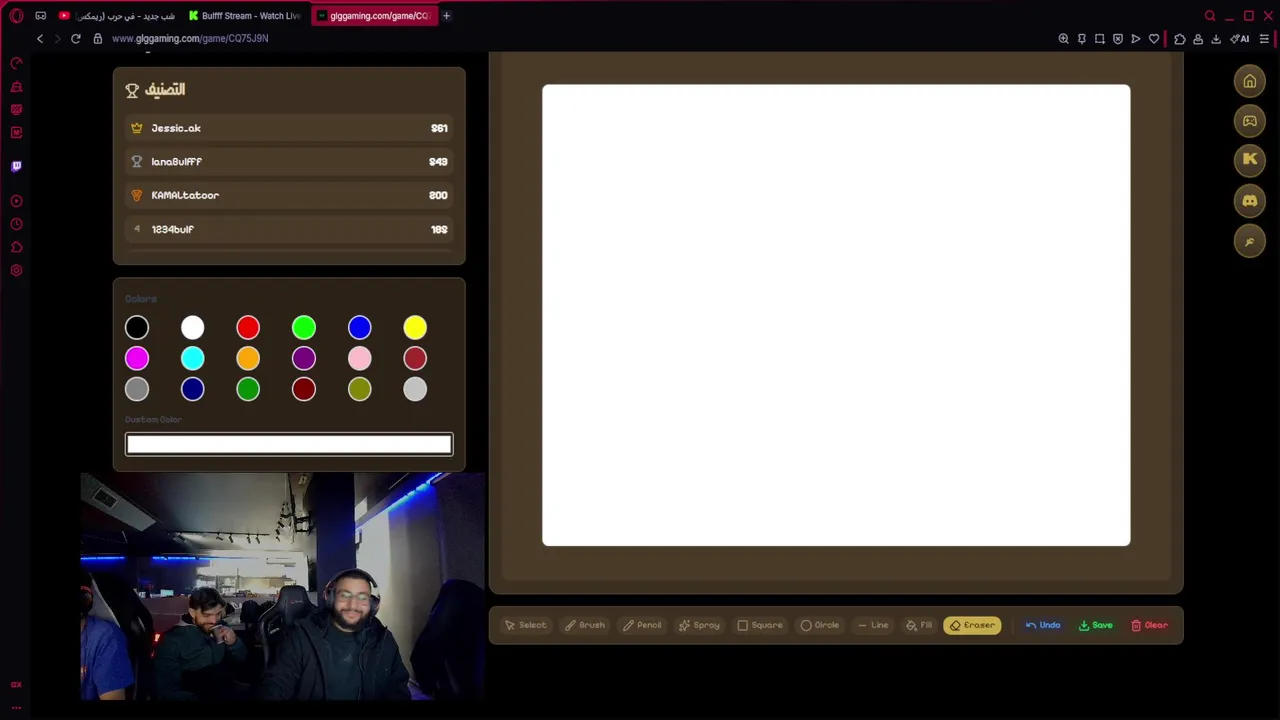Click the pin icon in browser toolbar

pyautogui.click(x=1082, y=39)
